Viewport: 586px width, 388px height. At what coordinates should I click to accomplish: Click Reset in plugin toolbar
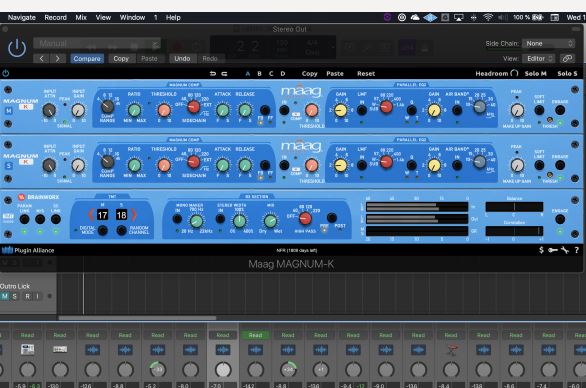pos(366,74)
